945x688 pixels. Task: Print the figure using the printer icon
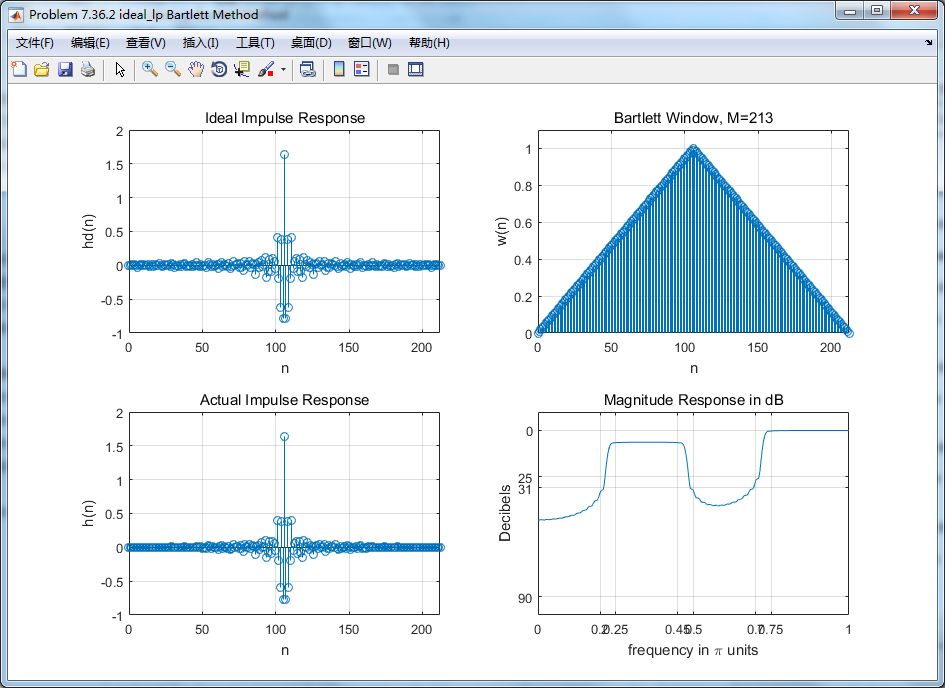88,69
